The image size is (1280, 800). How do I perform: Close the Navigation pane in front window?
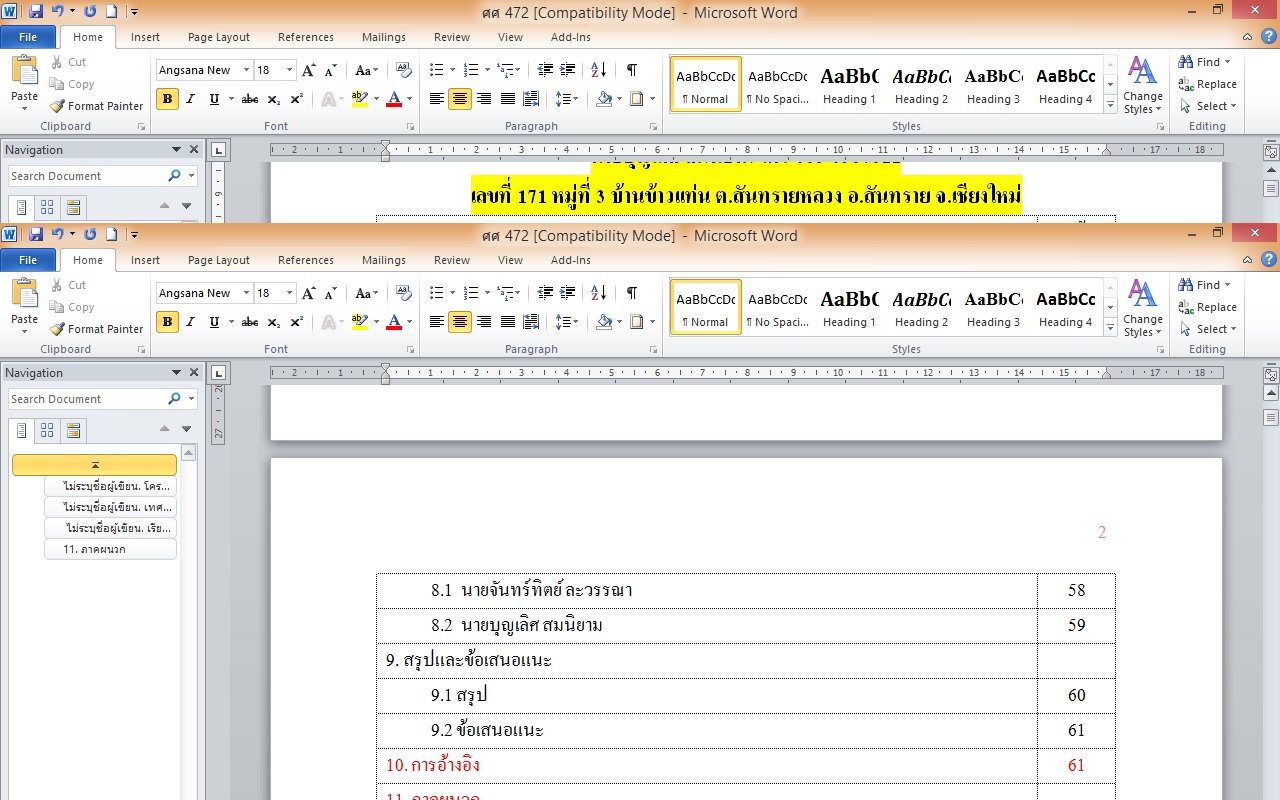[194, 372]
